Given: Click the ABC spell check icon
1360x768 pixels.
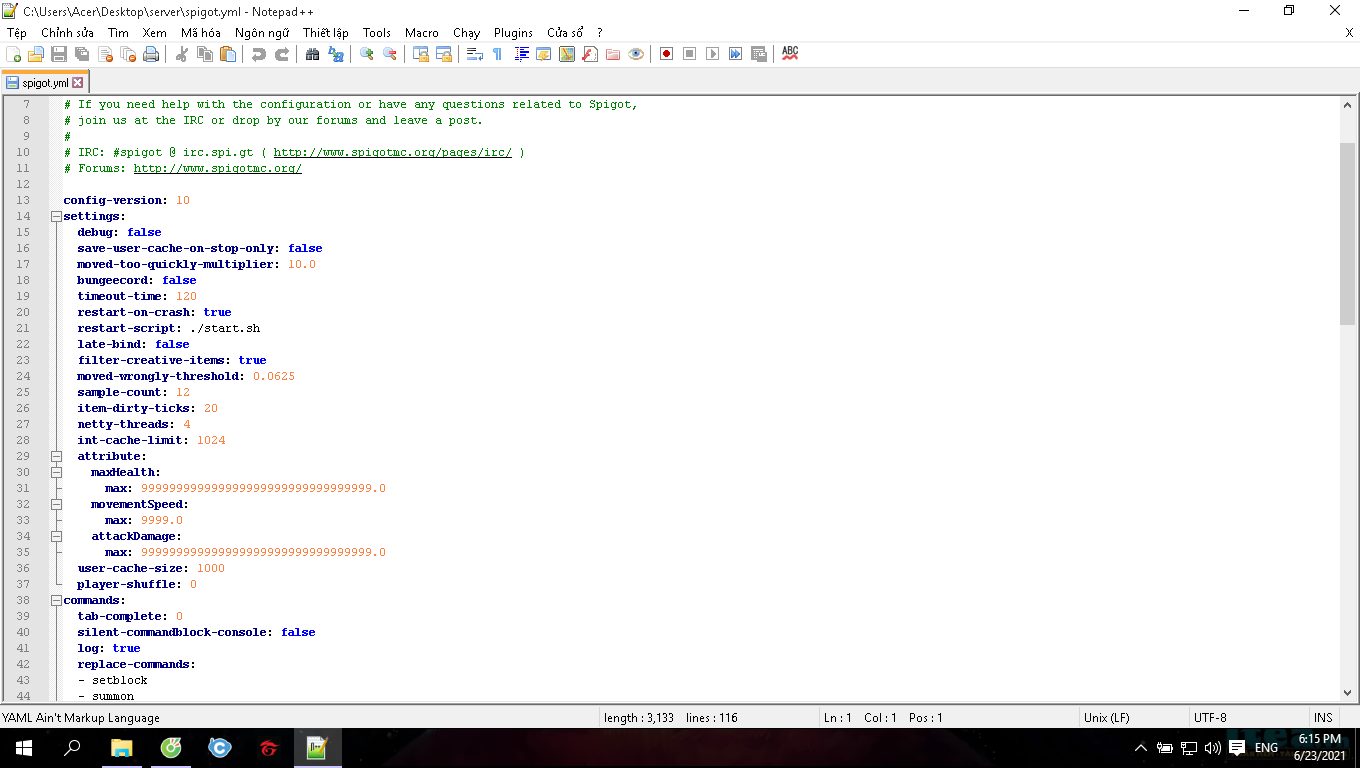Looking at the screenshot, I should (790, 54).
